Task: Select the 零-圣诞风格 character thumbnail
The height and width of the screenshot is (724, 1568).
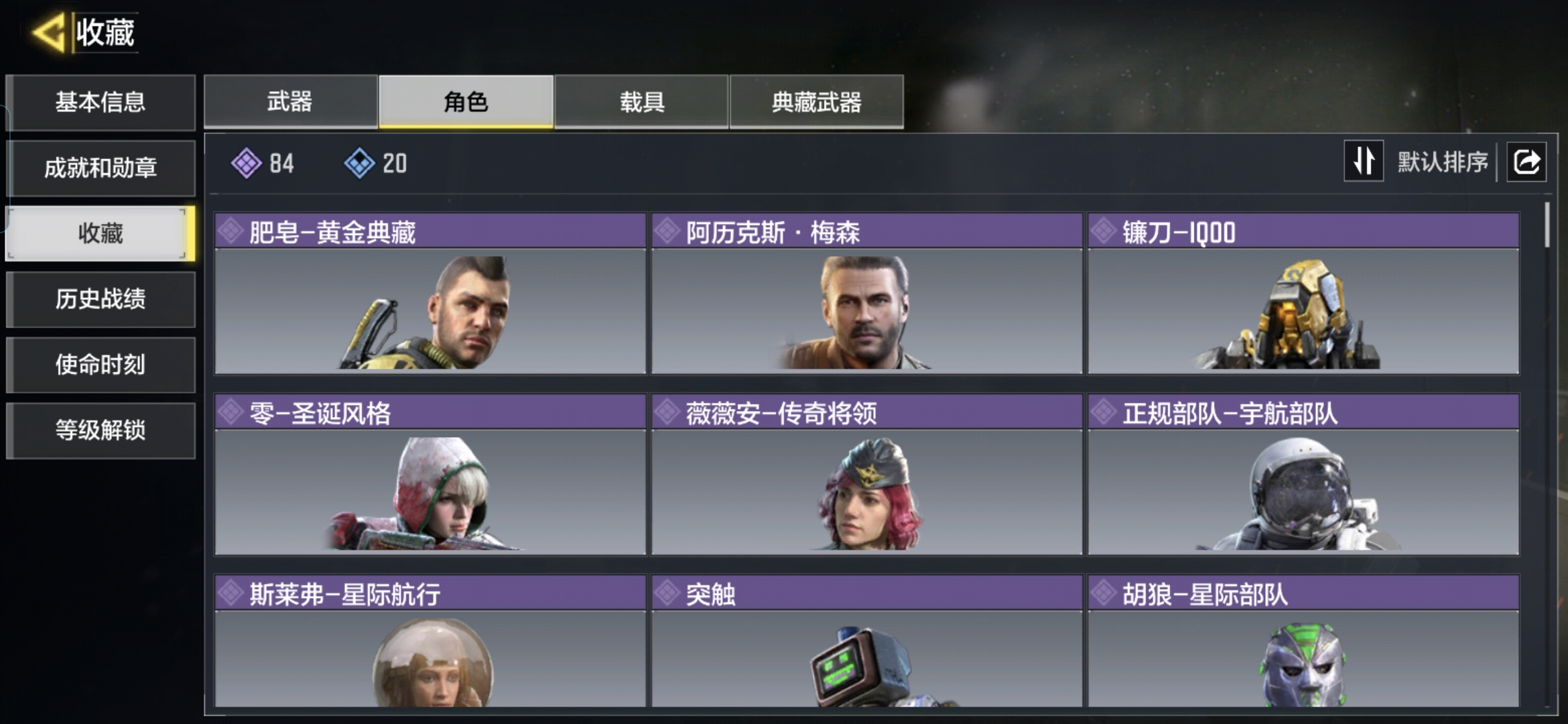Action: [430, 492]
